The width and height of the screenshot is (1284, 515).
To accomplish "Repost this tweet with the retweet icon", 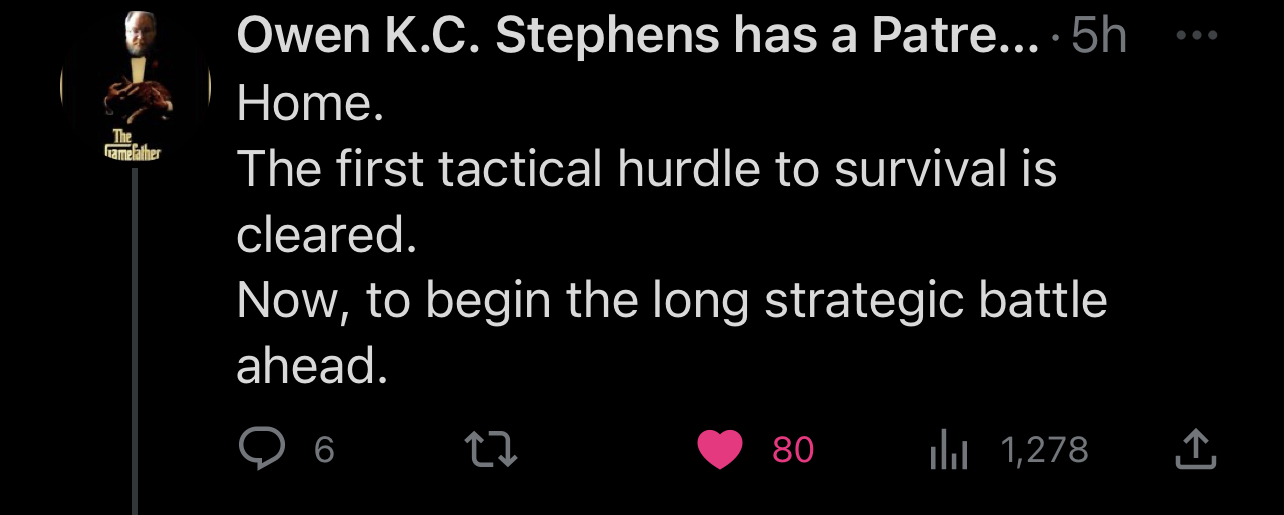I will click(x=494, y=450).
